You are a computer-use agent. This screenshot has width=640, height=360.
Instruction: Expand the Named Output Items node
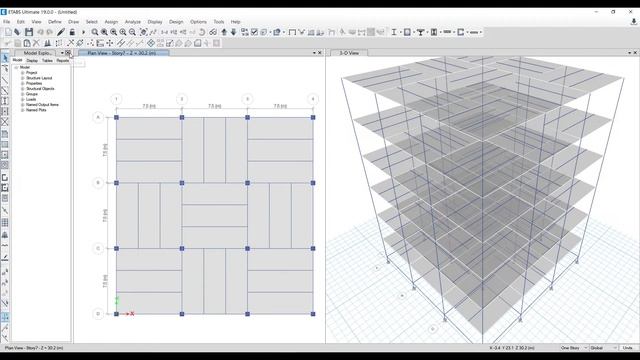tap(23, 105)
